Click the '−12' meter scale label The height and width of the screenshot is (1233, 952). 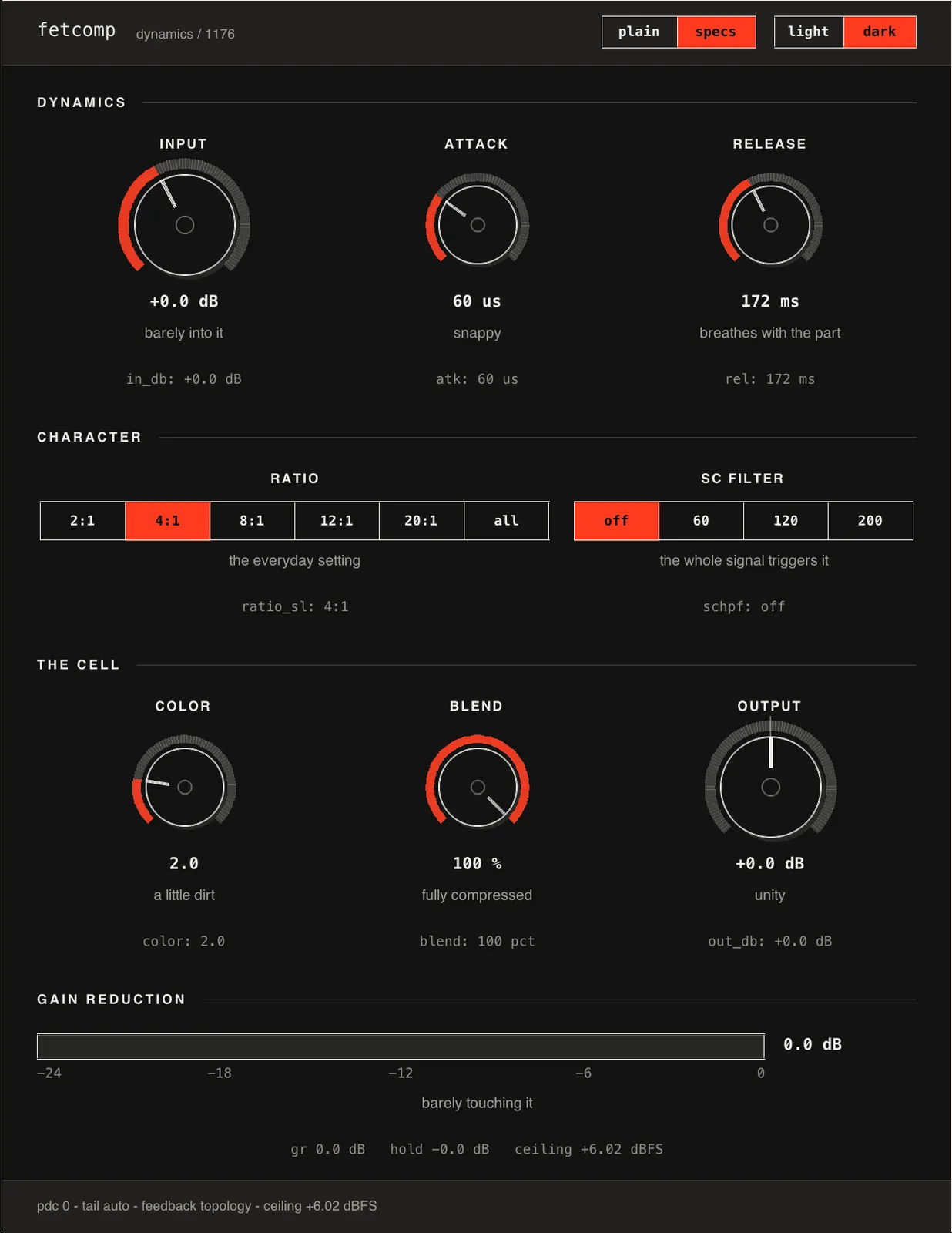pyautogui.click(x=401, y=1073)
